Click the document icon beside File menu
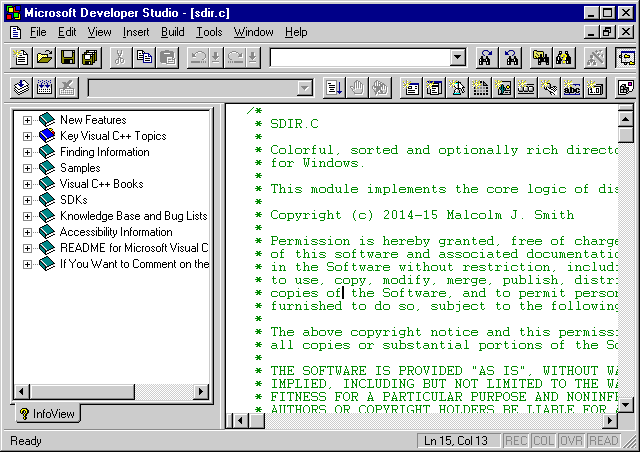Image resolution: width=640 pixels, height=452 pixels. (16, 32)
